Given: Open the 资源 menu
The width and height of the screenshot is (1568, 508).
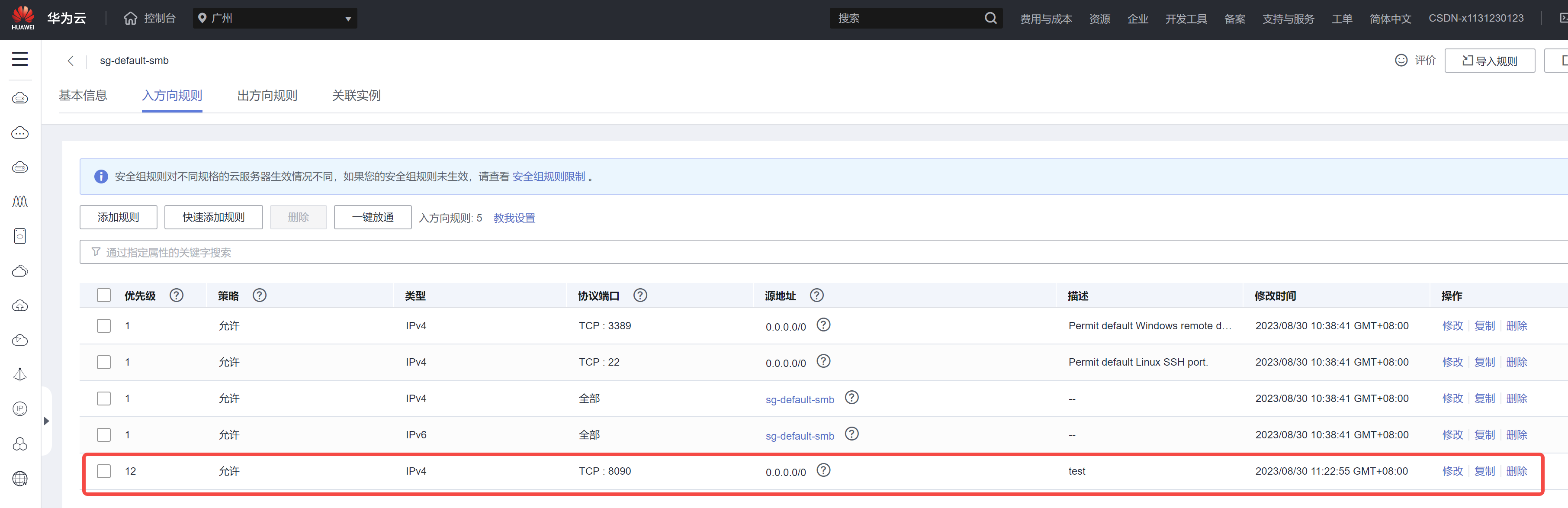Looking at the screenshot, I should click(1099, 19).
